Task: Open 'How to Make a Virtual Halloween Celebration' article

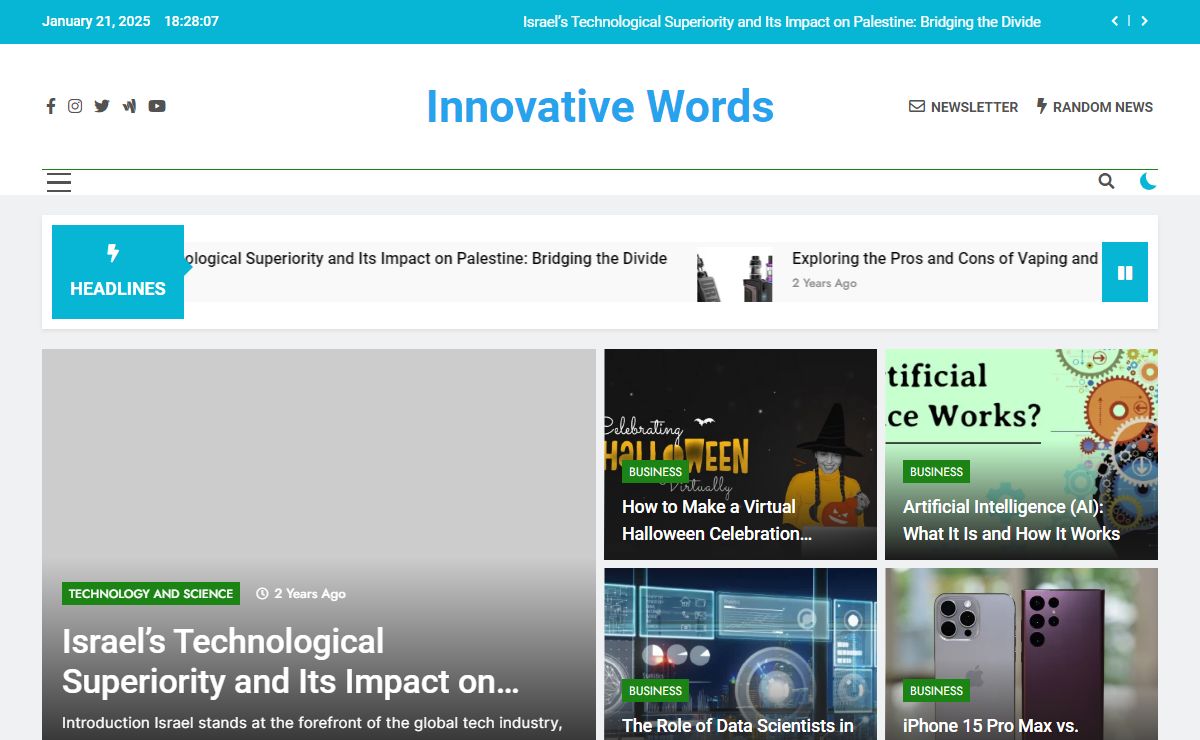Action: pos(717,520)
